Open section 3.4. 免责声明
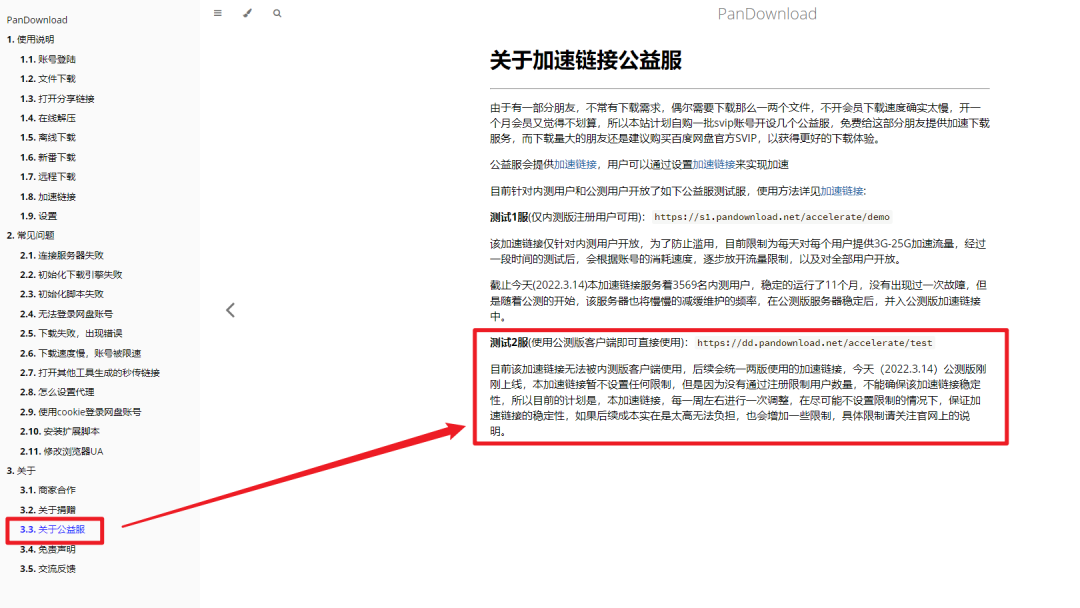1080x608 pixels. click(x=48, y=549)
